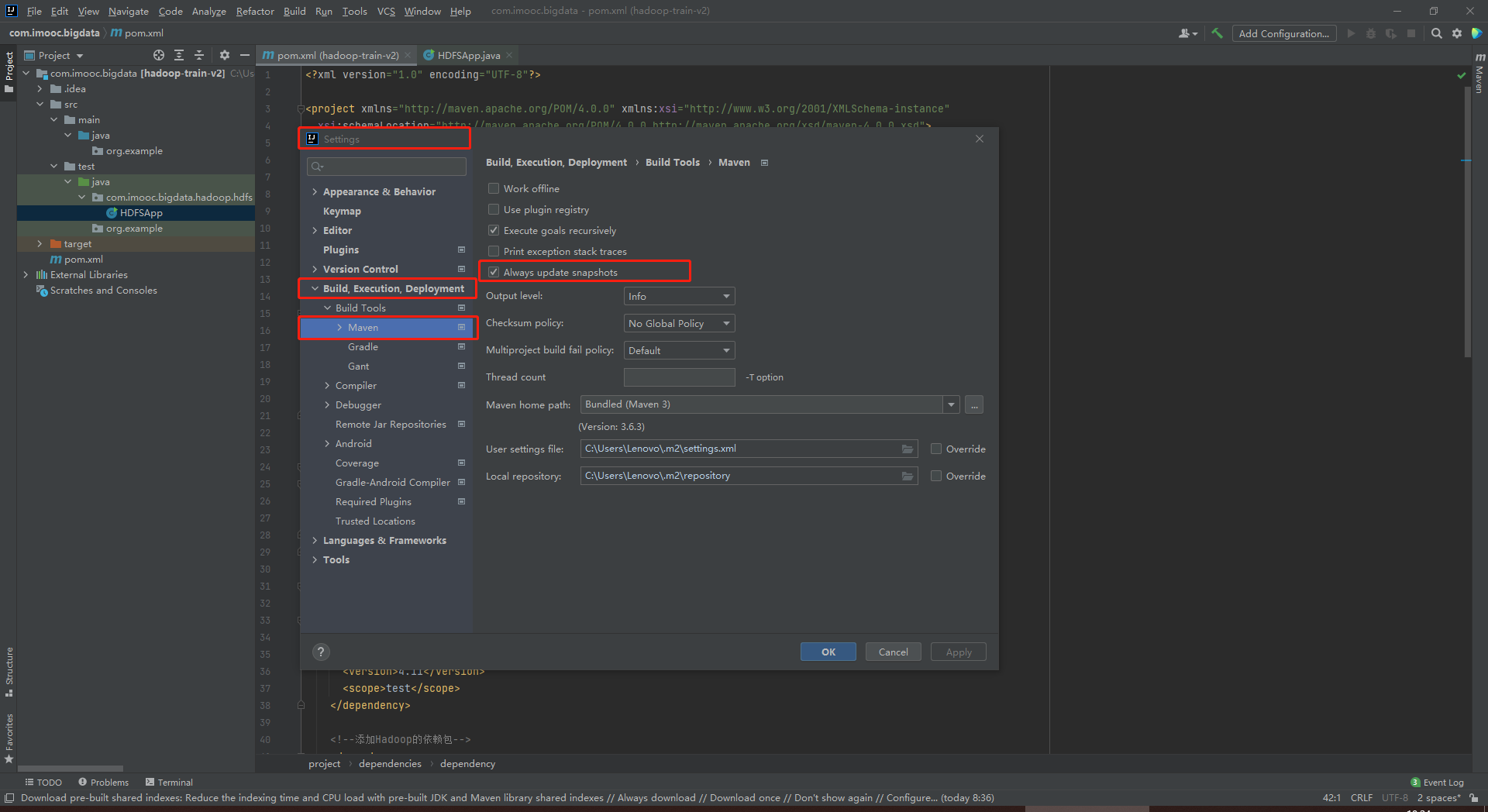Check Override for local repository

pyautogui.click(x=936, y=476)
